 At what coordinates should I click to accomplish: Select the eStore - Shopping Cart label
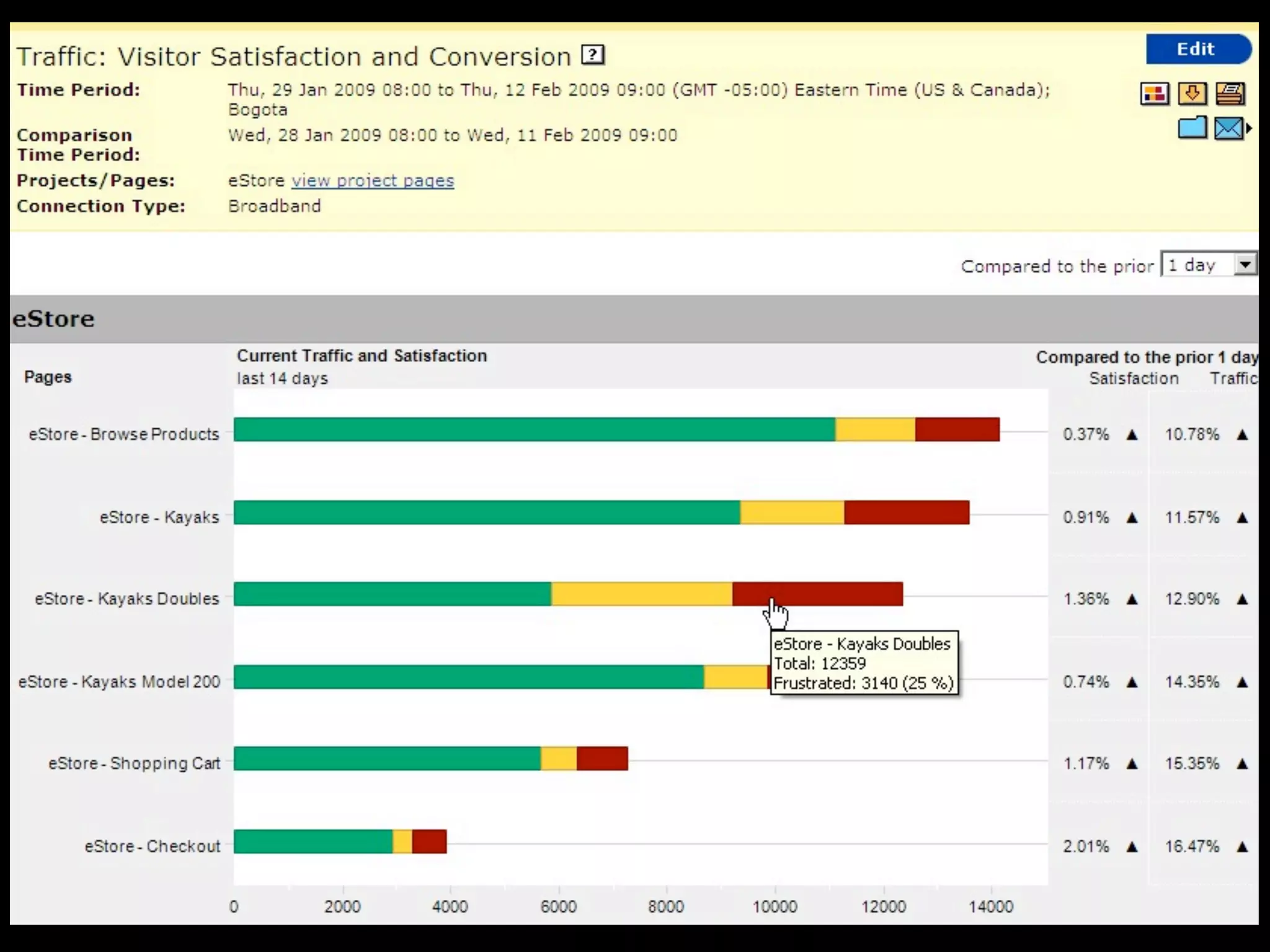[135, 764]
